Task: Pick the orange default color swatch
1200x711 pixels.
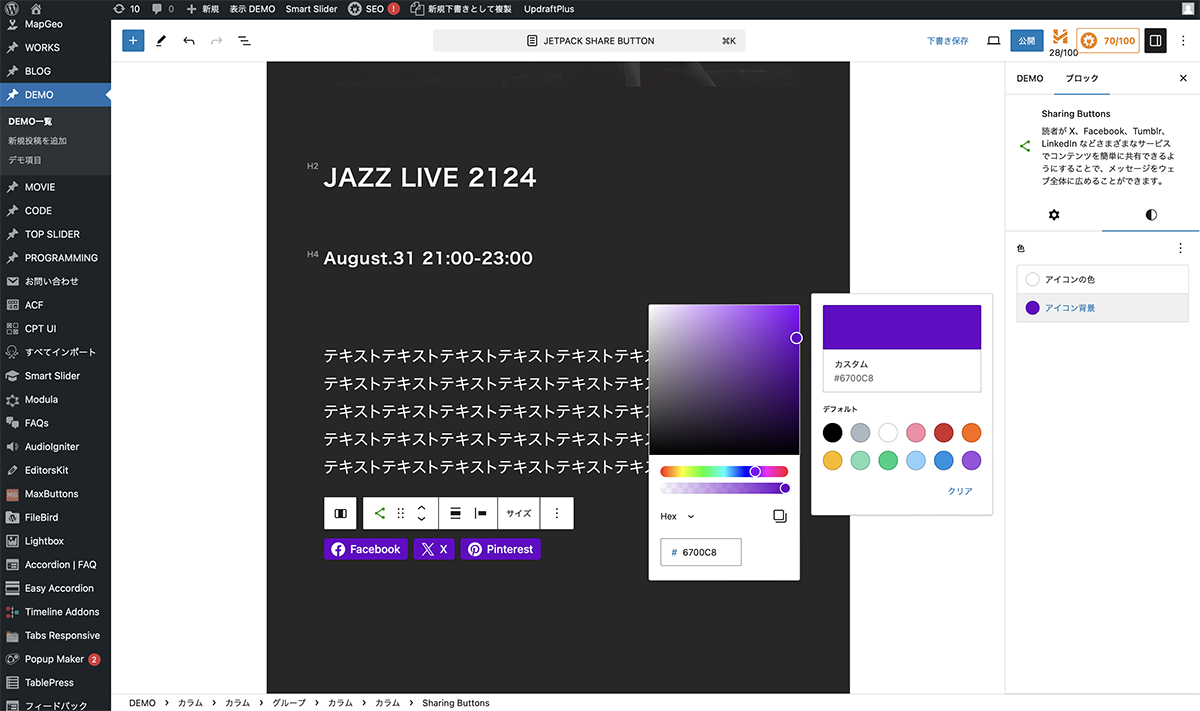Action: (x=971, y=433)
